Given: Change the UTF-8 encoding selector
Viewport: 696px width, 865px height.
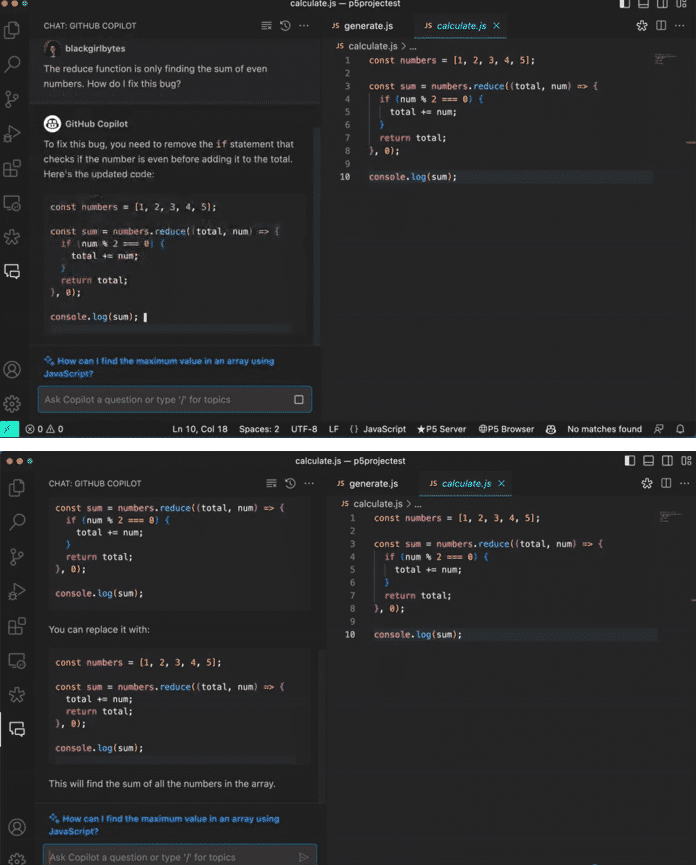Looking at the screenshot, I should (x=304, y=429).
